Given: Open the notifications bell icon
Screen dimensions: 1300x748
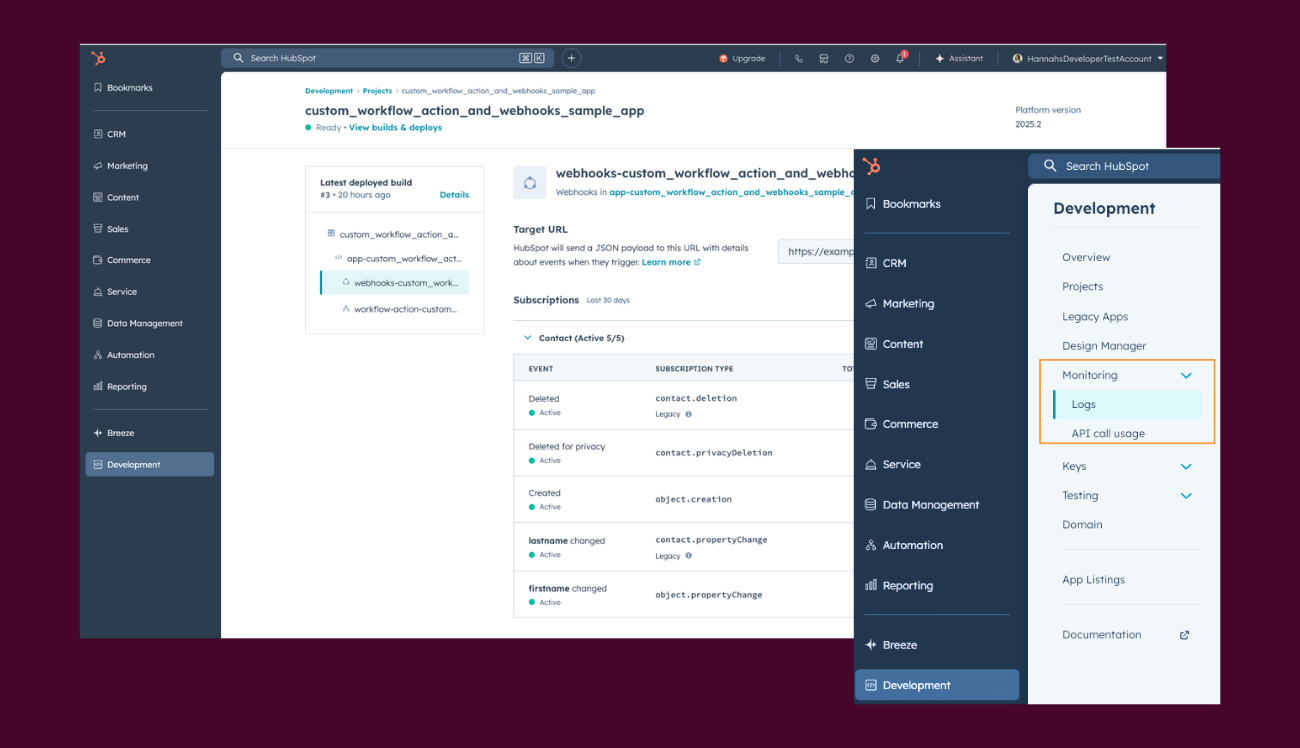Looking at the screenshot, I should [x=900, y=59].
